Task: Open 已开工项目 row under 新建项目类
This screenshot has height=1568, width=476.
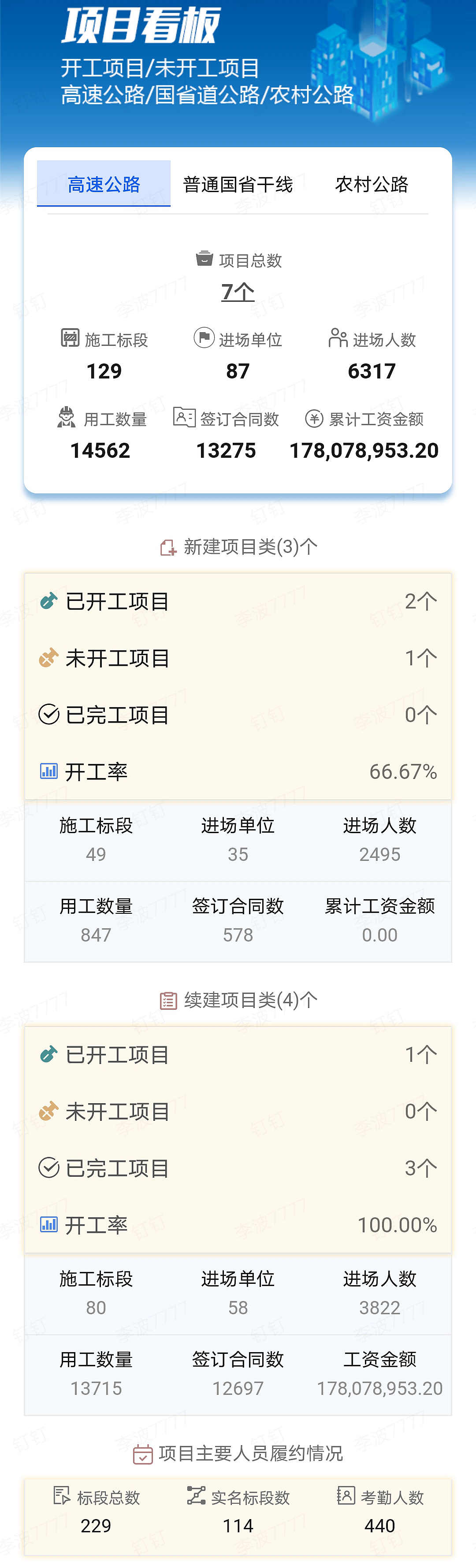Action: (238, 601)
